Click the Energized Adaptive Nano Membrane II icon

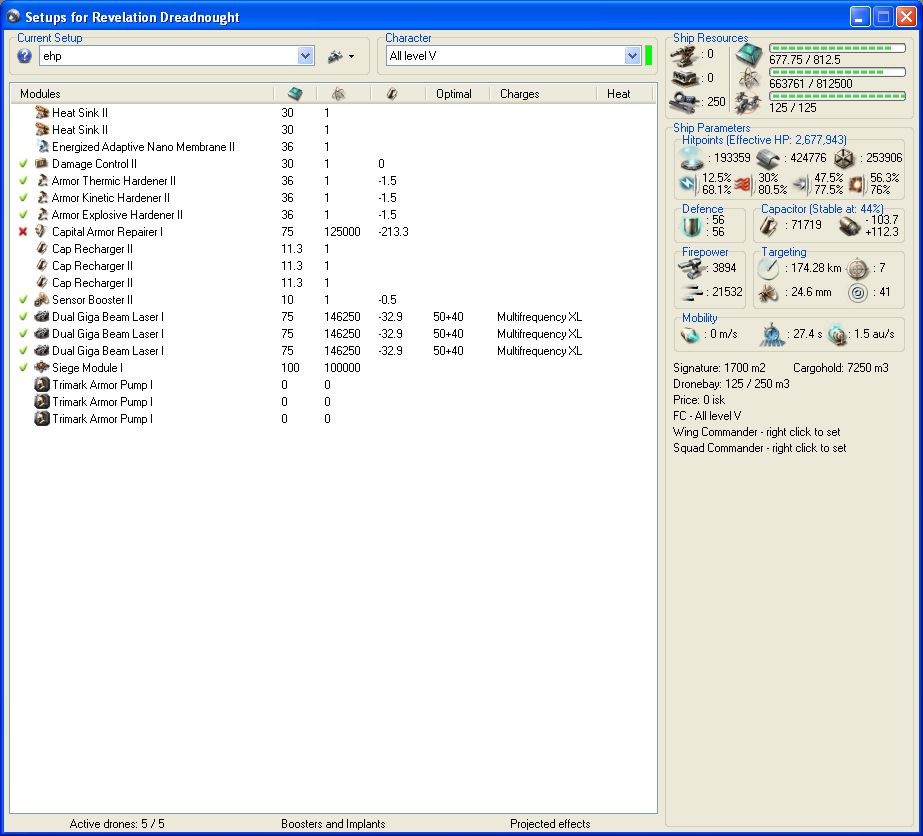point(42,147)
